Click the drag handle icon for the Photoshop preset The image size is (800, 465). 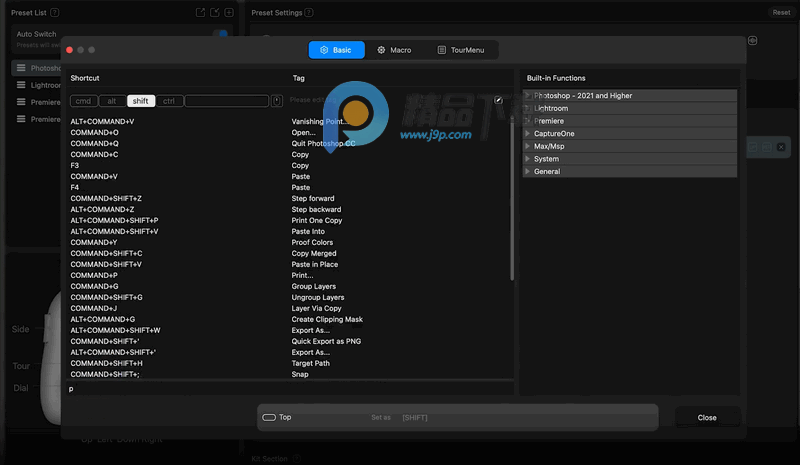click(x=21, y=68)
